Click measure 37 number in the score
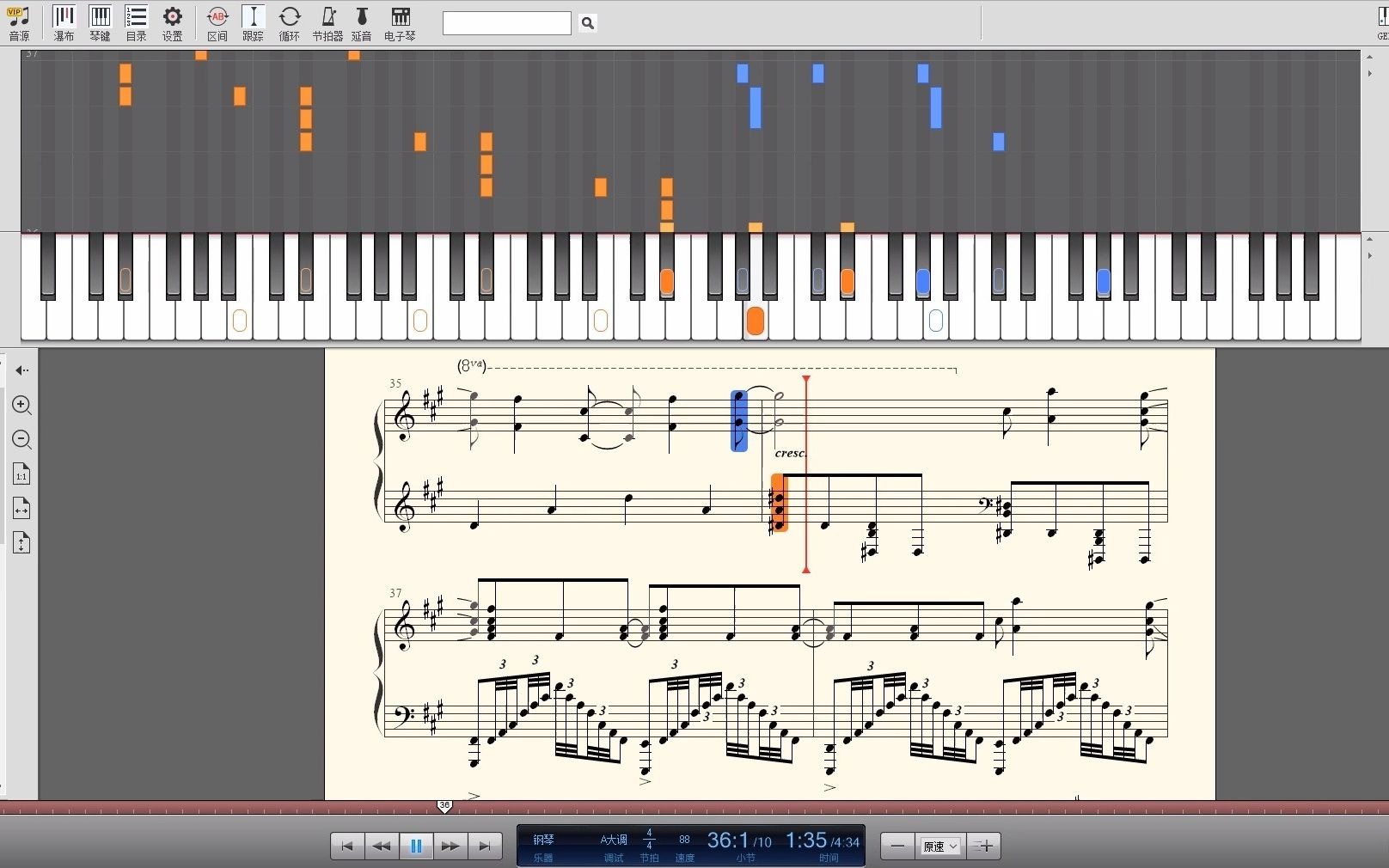1389x868 pixels. tap(395, 593)
